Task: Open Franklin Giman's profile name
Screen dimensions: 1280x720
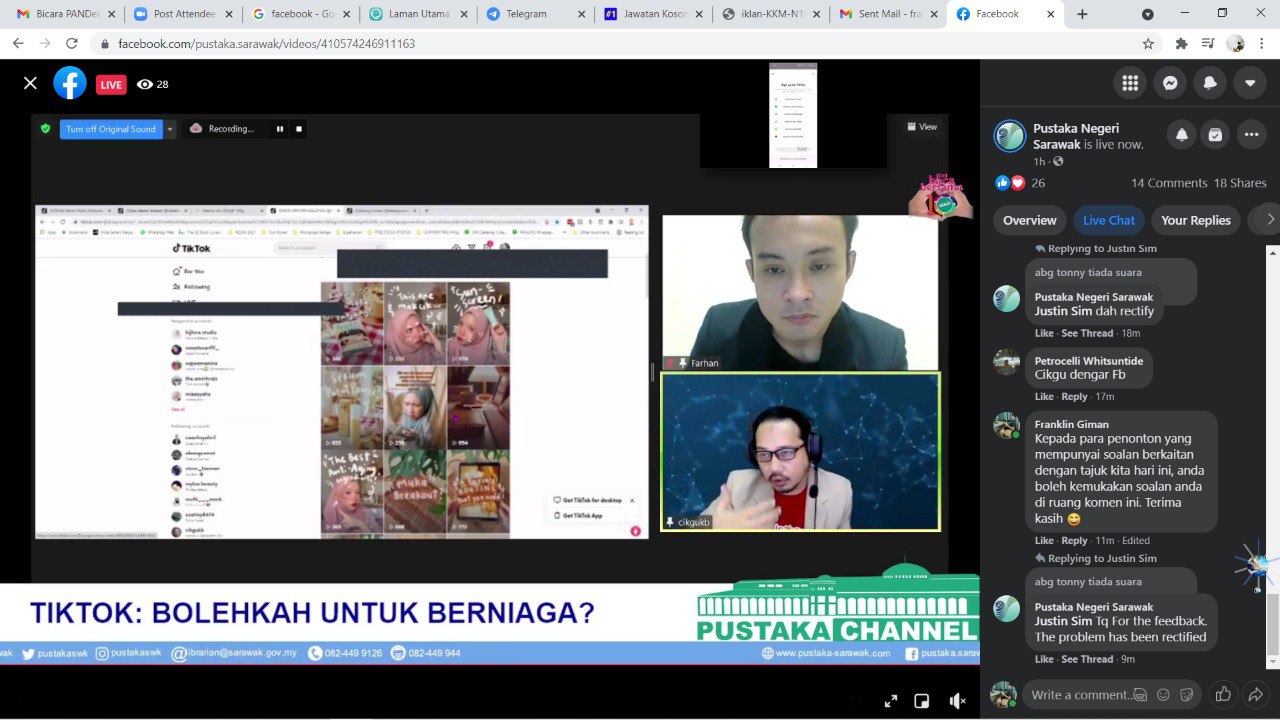Action: click(x=1071, y=424)
